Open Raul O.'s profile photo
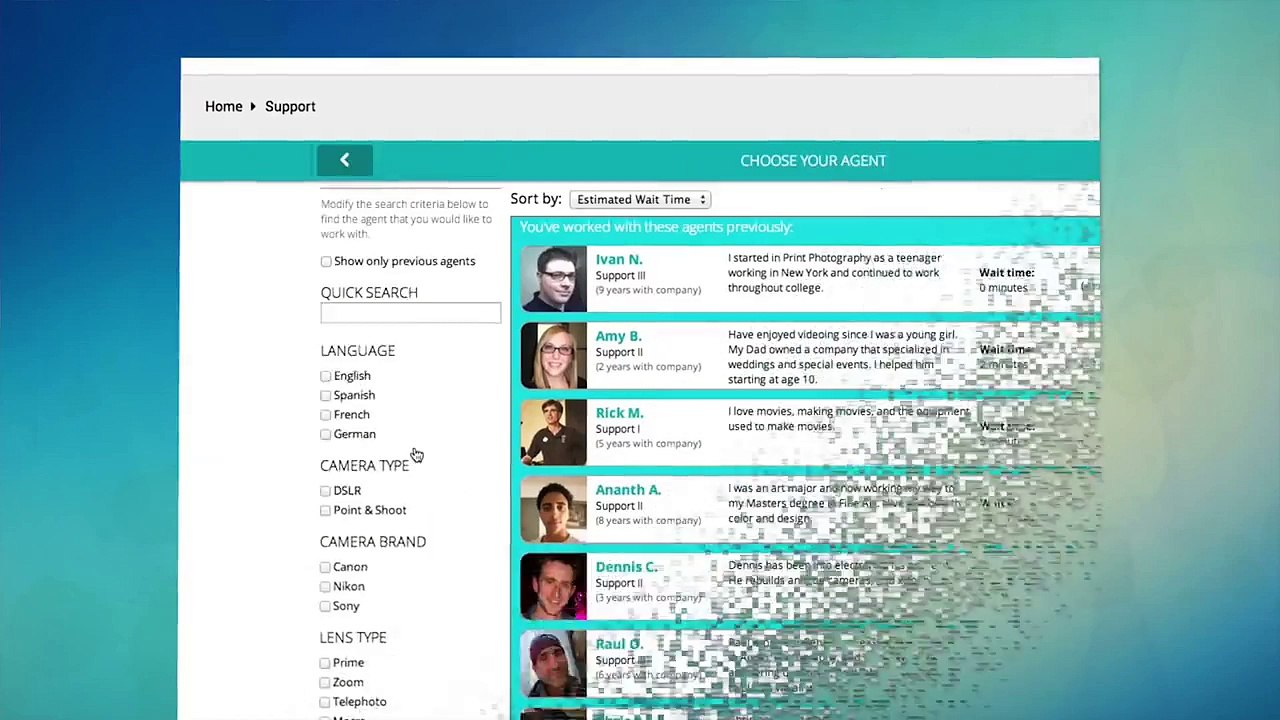Screen dimensions: 1280x720 tap(554, 664)
